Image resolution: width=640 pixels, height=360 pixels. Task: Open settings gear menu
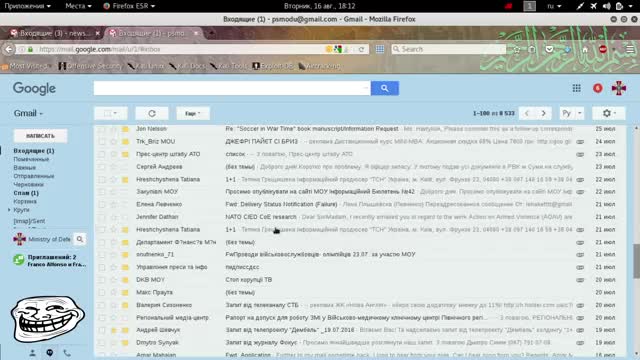[608, 113]
